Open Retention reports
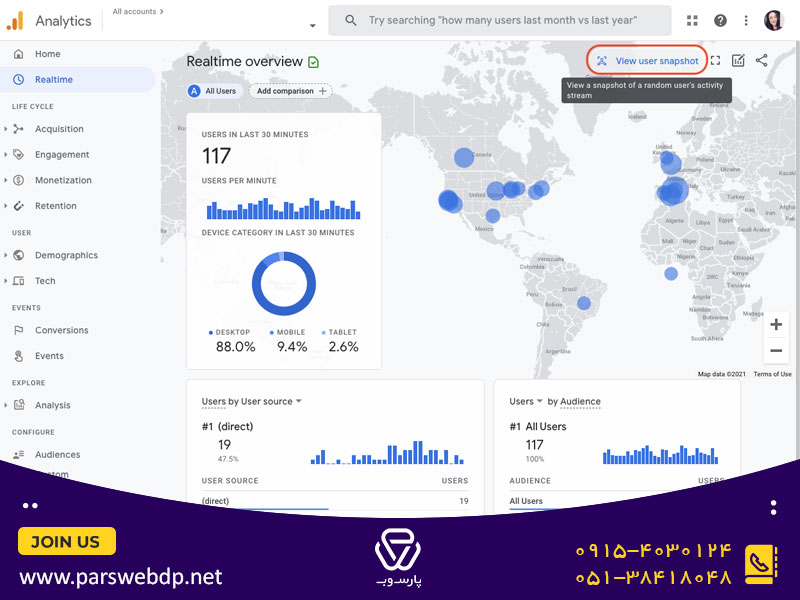 point(56,206)
